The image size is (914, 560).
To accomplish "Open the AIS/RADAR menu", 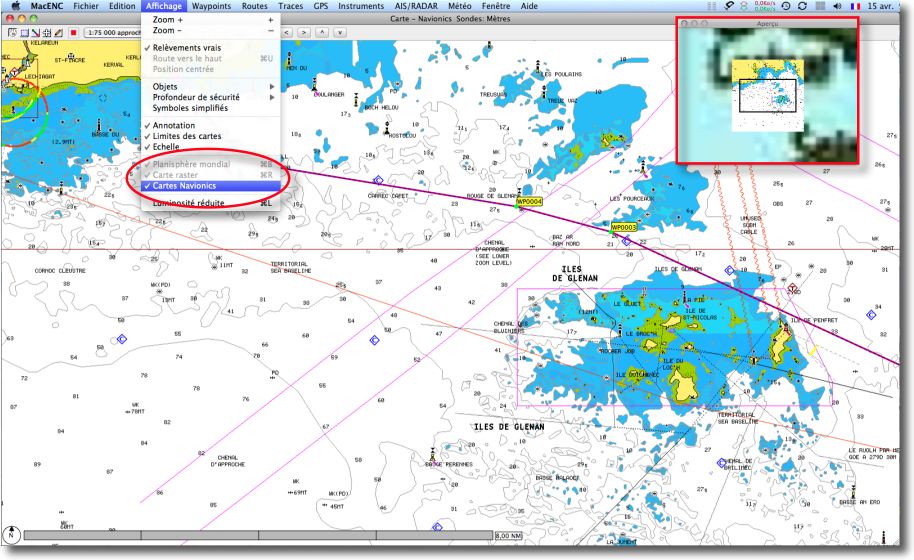I will [416, 6].
